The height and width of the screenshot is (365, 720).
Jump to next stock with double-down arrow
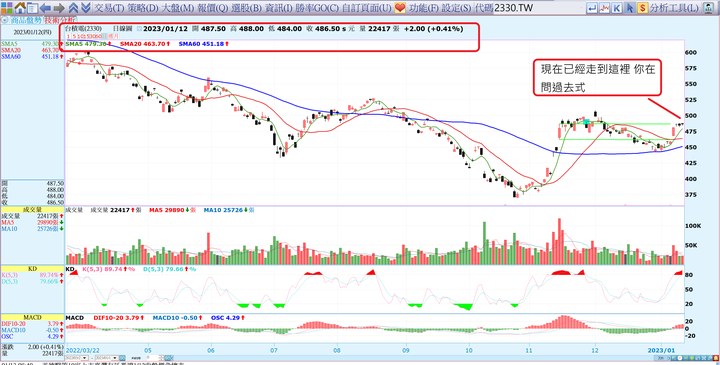tap(85, 8)
